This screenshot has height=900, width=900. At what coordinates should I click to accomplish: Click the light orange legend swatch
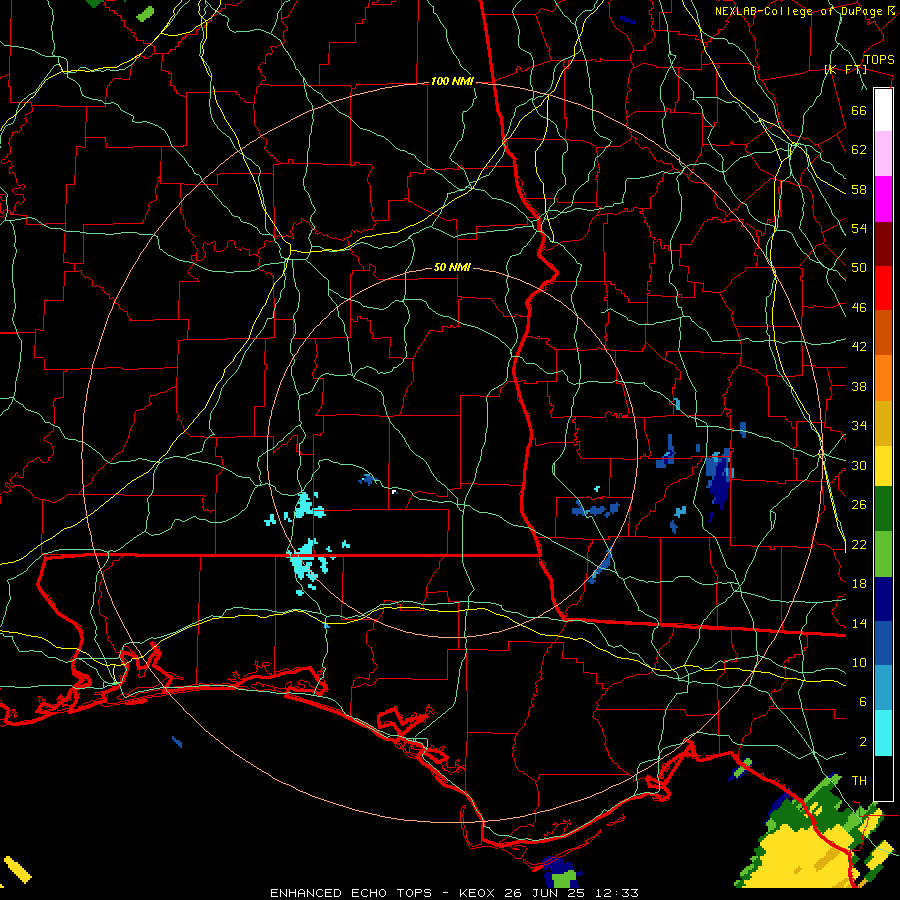pos(883,378)
